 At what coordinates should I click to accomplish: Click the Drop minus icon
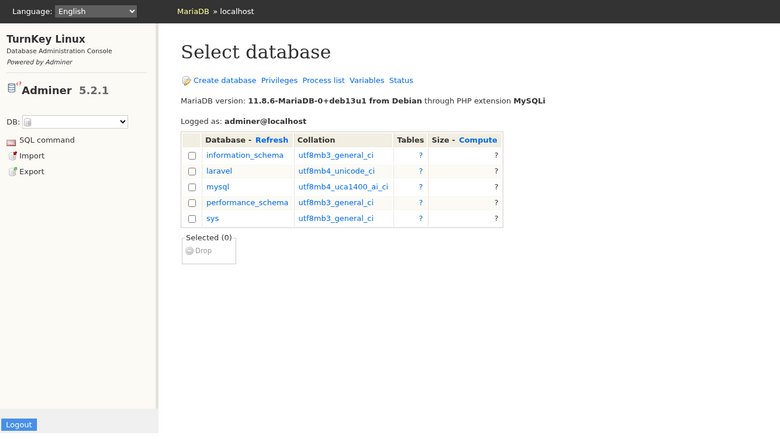190,251
